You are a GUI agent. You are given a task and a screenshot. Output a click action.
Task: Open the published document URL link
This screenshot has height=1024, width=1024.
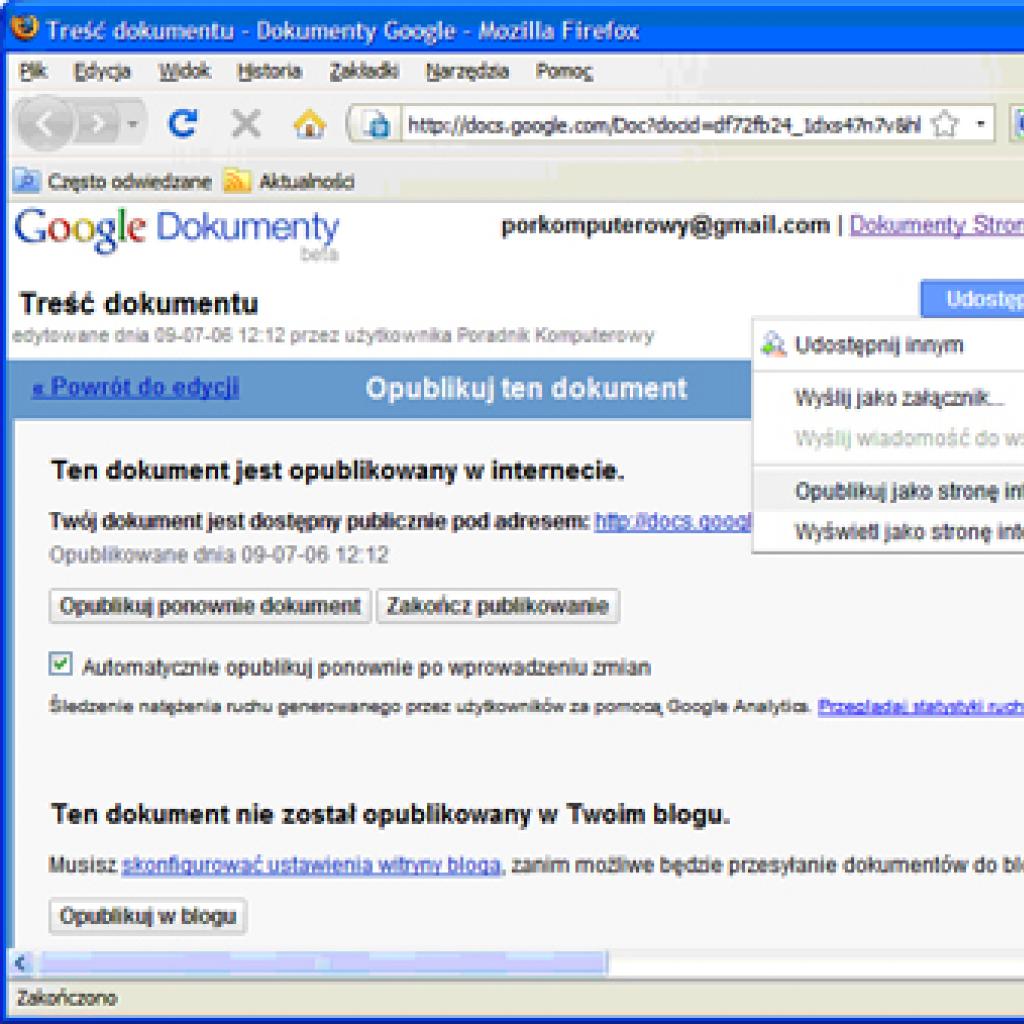tap(673, 521)
